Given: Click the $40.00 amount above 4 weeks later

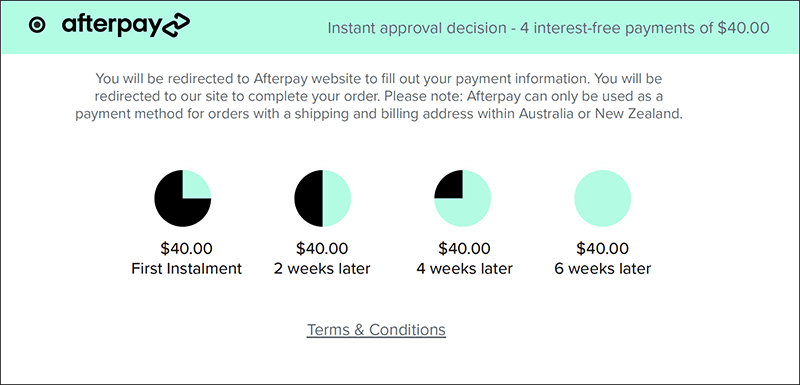Looking at the screenshot, I should click(x=464, y=249).
